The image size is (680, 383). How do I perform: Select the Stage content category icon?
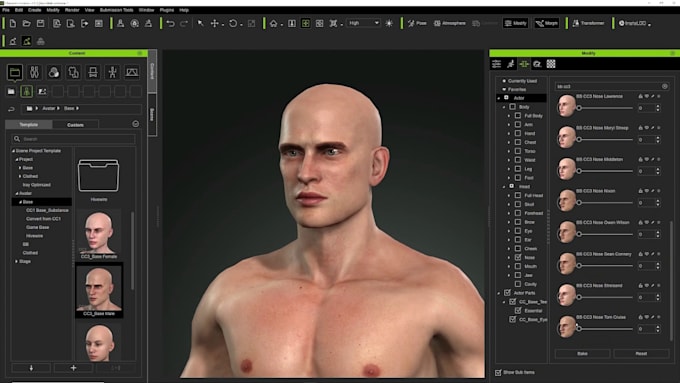tap(132, 72)
